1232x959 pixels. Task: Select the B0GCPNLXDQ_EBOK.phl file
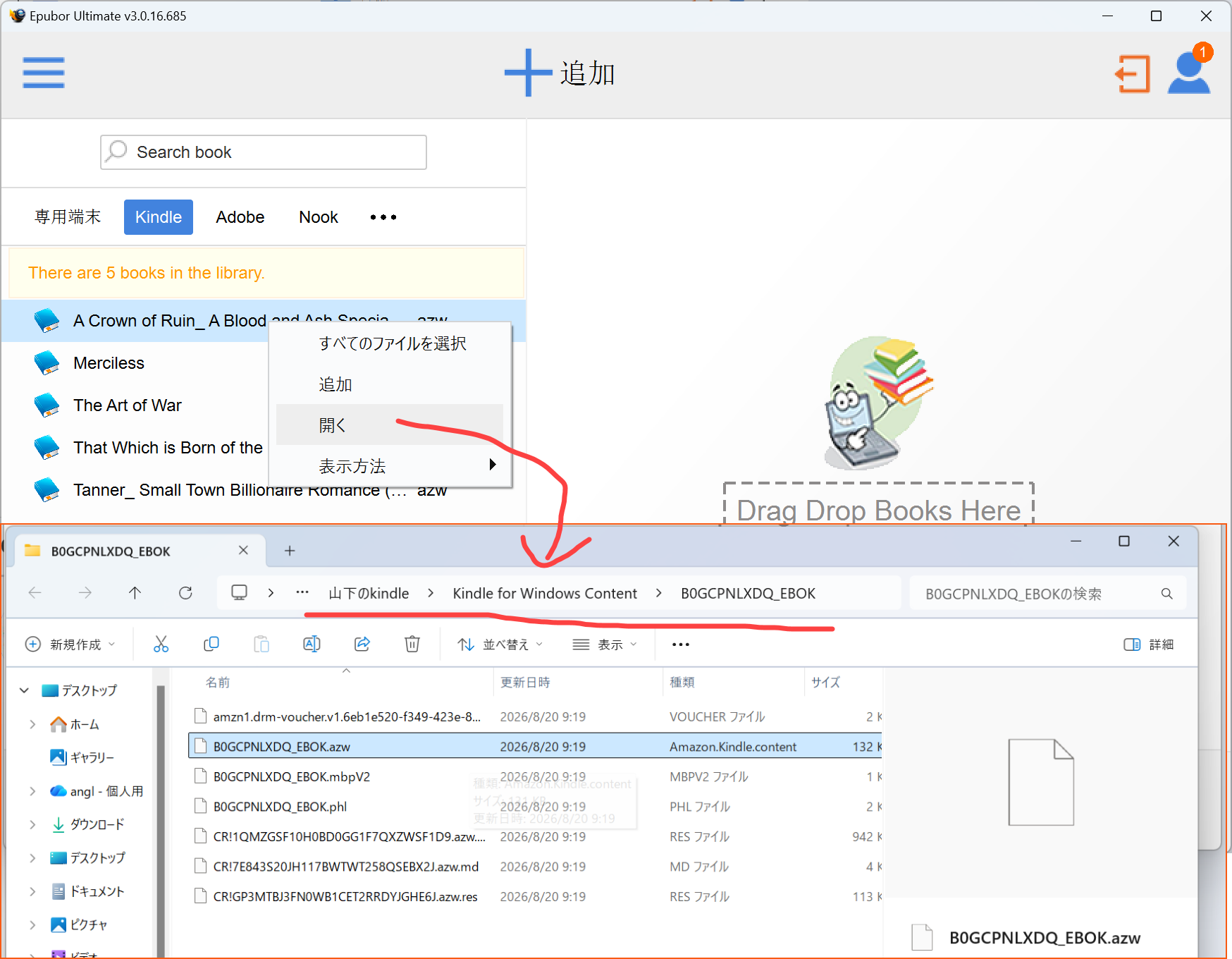click(x=536, y=806)
